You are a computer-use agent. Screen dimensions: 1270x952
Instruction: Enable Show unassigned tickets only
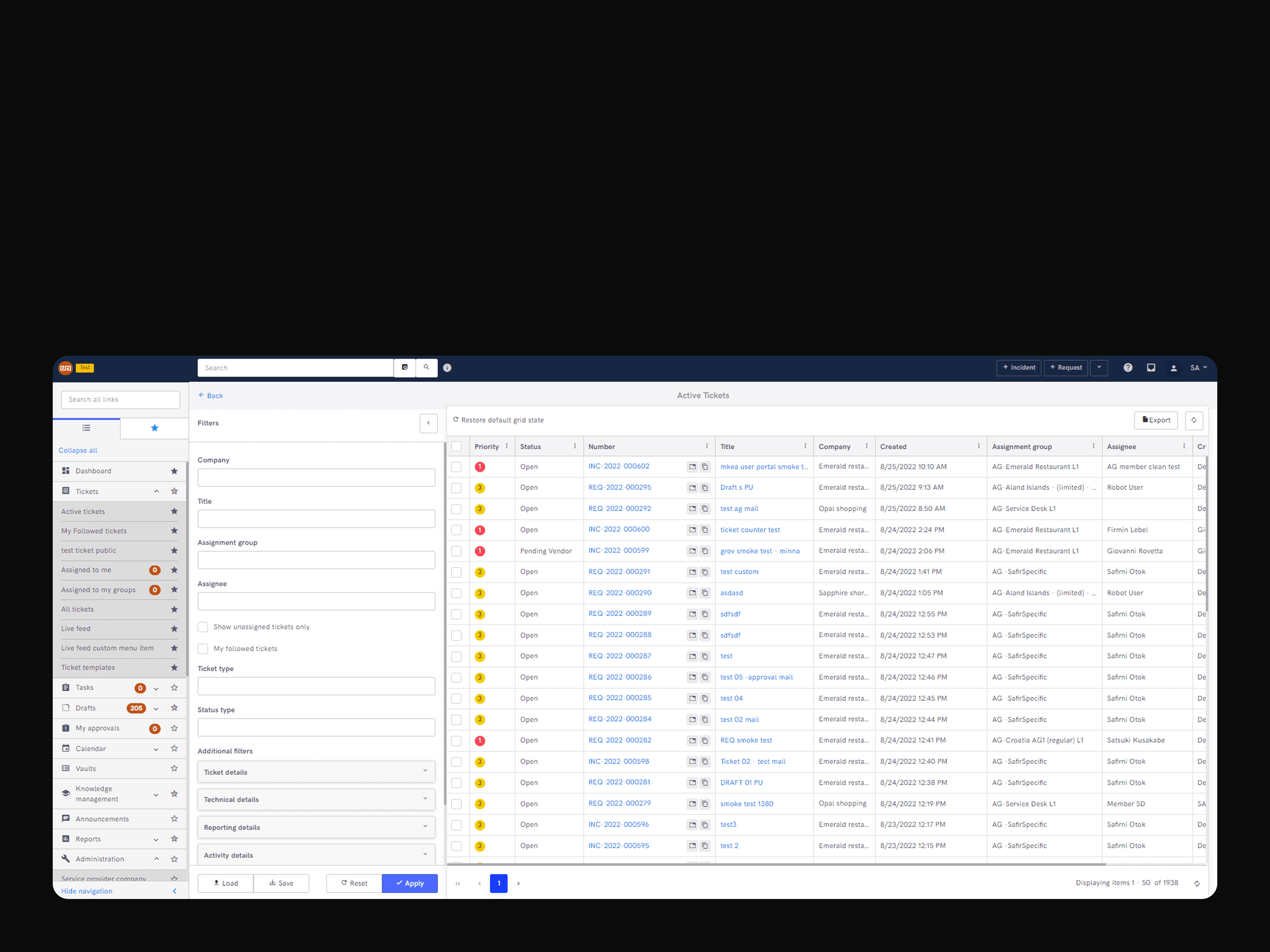(203, 627)
